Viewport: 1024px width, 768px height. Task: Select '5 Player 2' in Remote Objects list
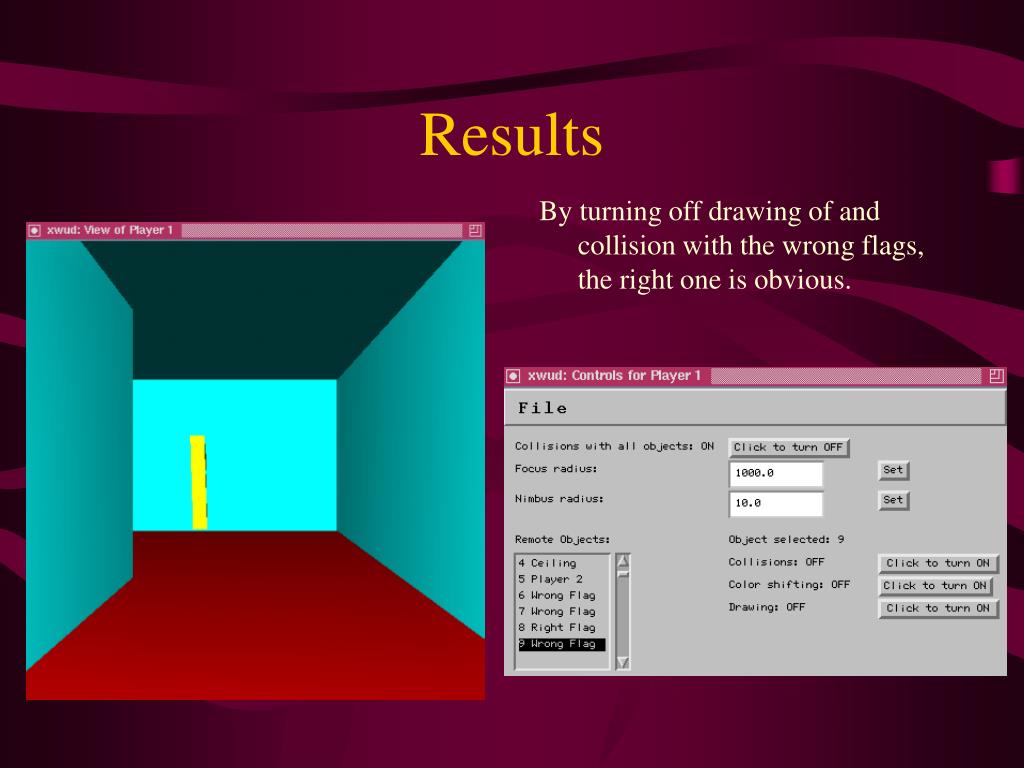(x=562, y=579)
